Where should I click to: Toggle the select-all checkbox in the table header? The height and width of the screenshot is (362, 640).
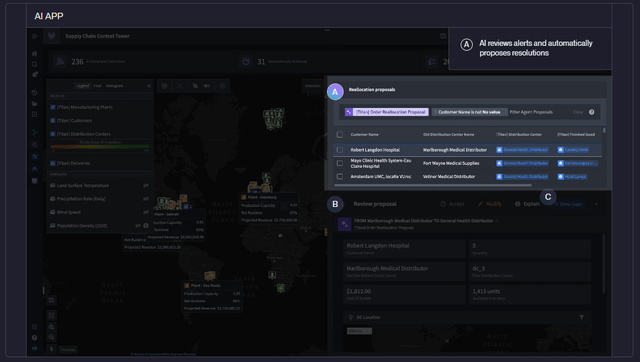340,134
